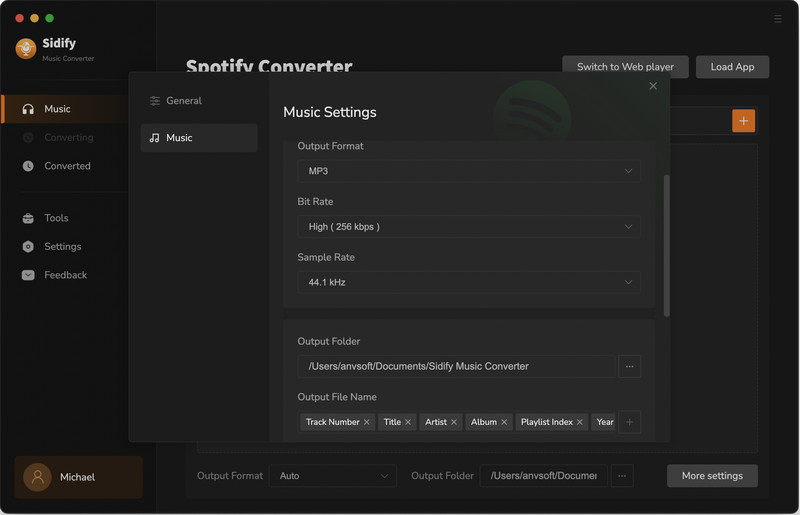Remove the Playlist Index tag
The width and height of the screenshot is (800, 515).
click(x=580, y=422)
